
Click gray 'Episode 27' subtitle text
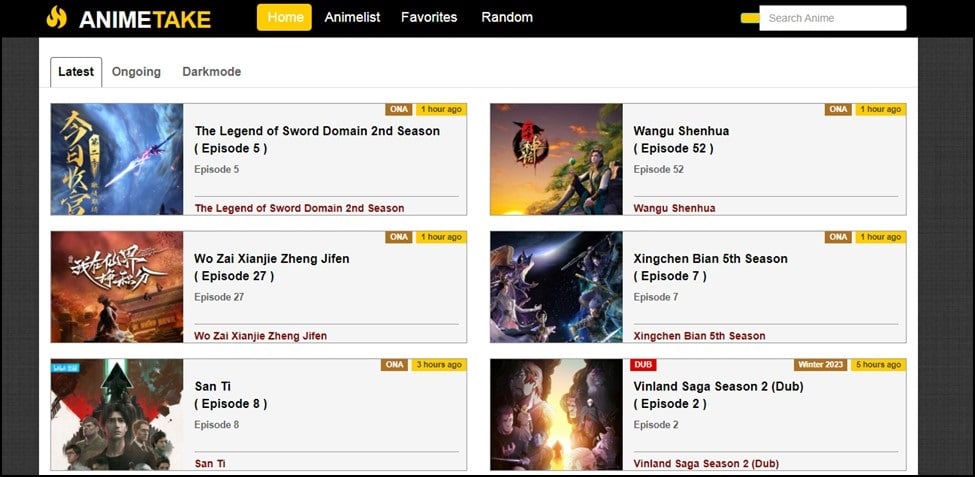click(x=219, y=297)
